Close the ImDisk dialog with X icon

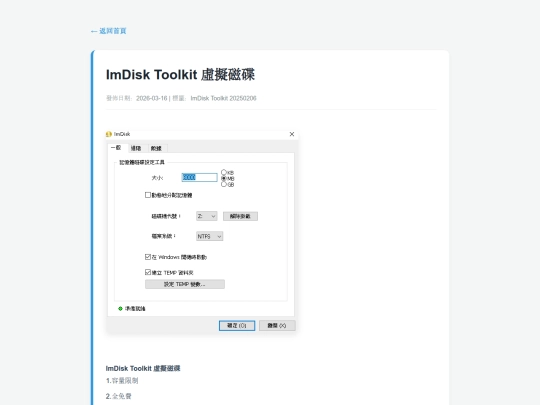pyautogui.click(x=292, y=134)
